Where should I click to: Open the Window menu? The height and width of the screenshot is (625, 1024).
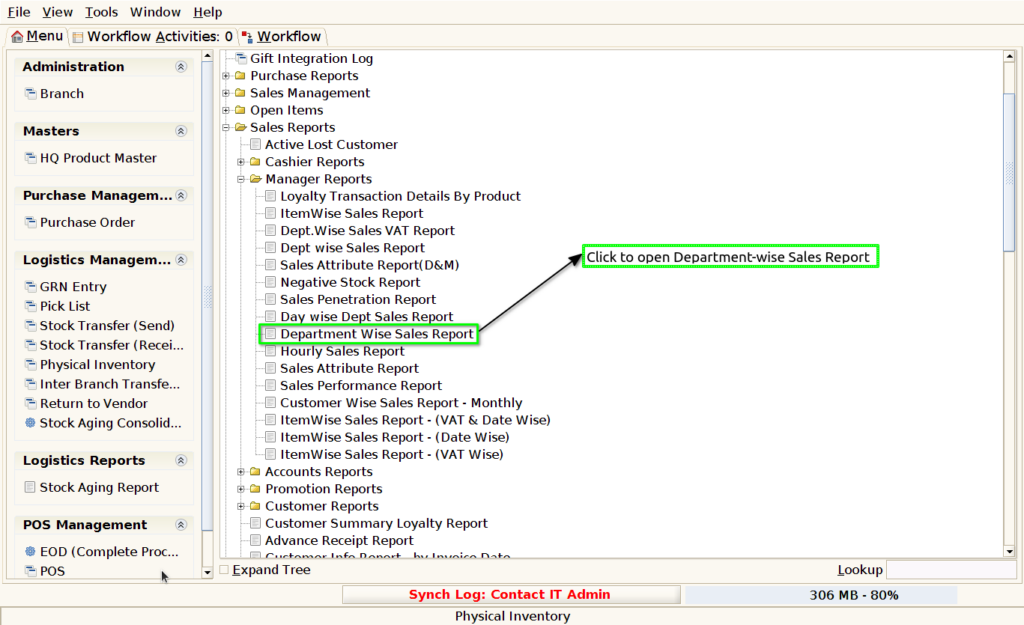coord(155,12)
